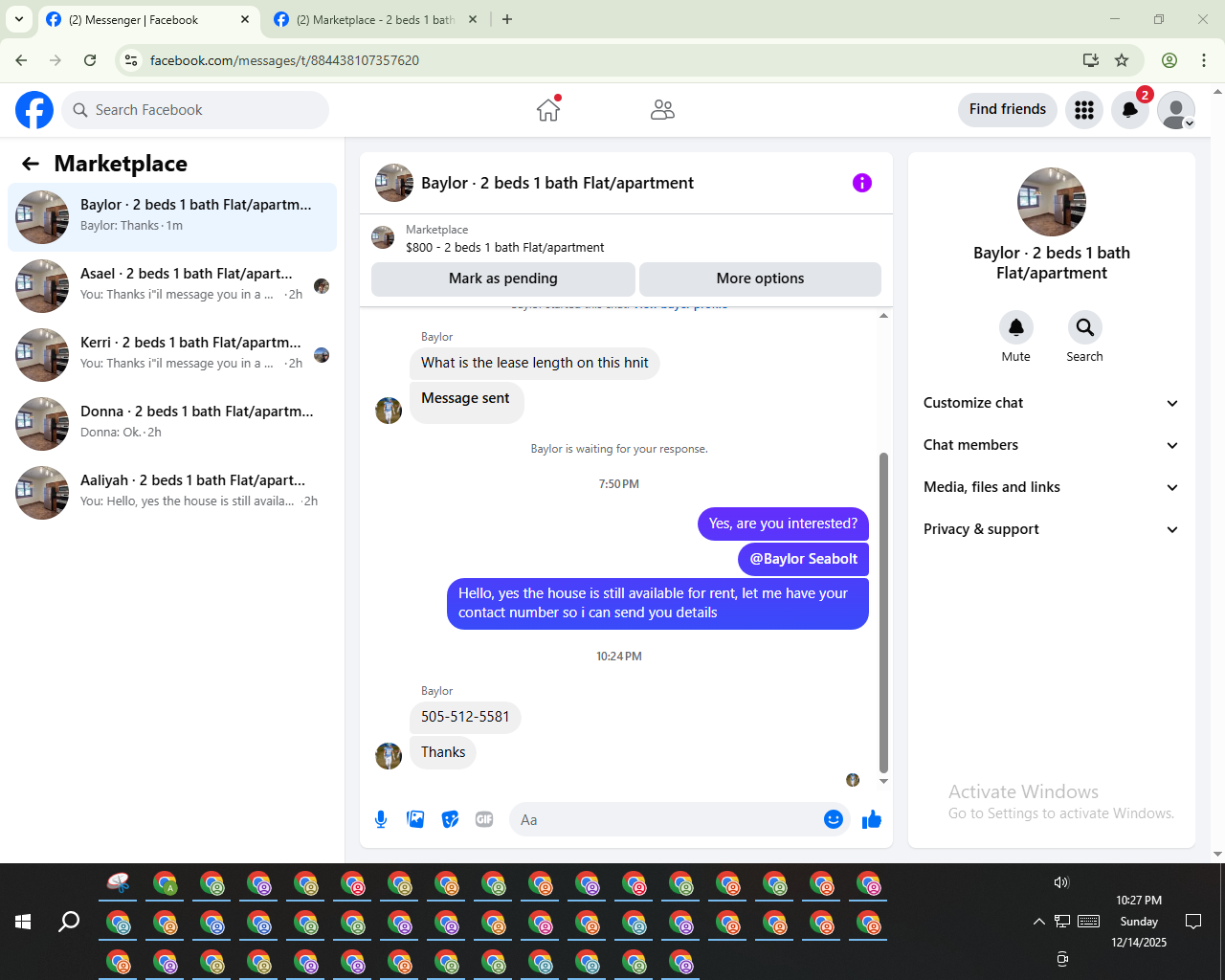This screenshot has width=1225, height=980.
Task: Open Baylor conversation in the list
Action: point(172,217)
